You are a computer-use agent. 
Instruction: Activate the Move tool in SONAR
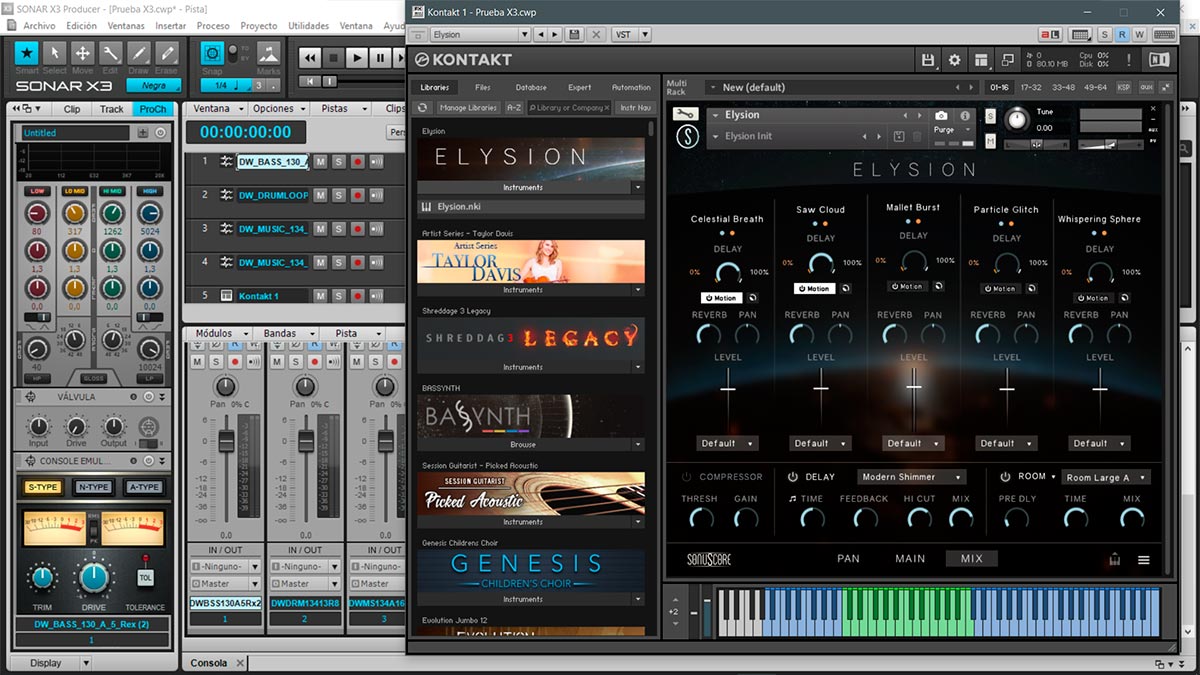[83, 54]
